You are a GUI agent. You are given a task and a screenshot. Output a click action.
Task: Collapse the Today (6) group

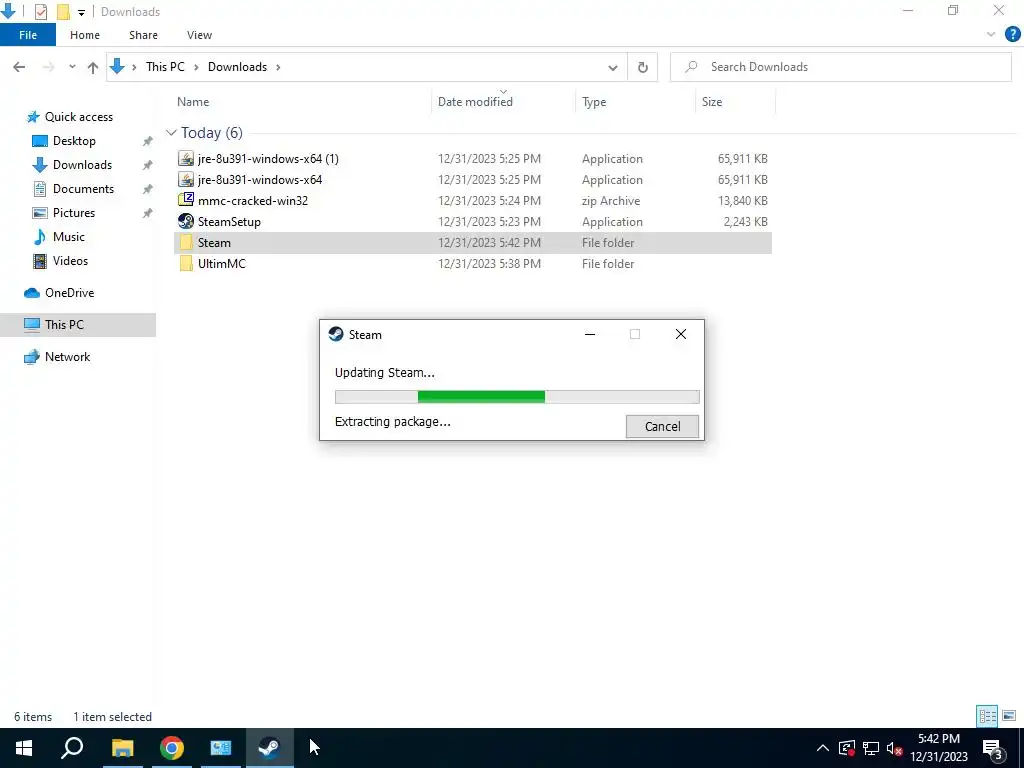171,133
